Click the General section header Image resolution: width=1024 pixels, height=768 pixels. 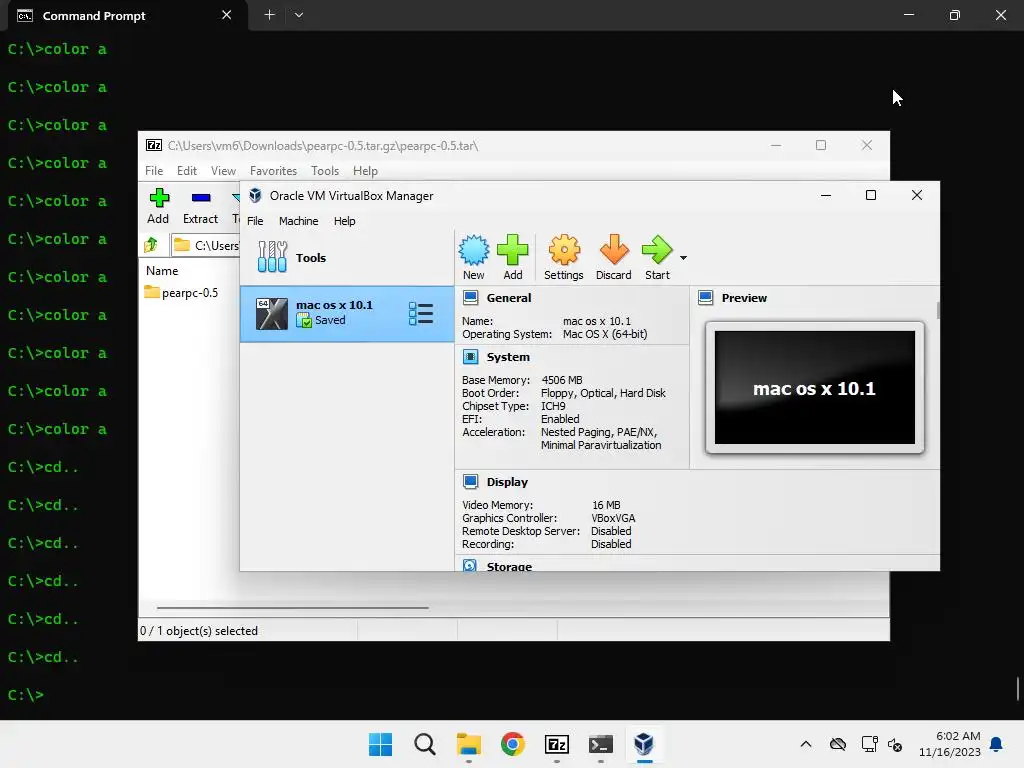(509, 298)
